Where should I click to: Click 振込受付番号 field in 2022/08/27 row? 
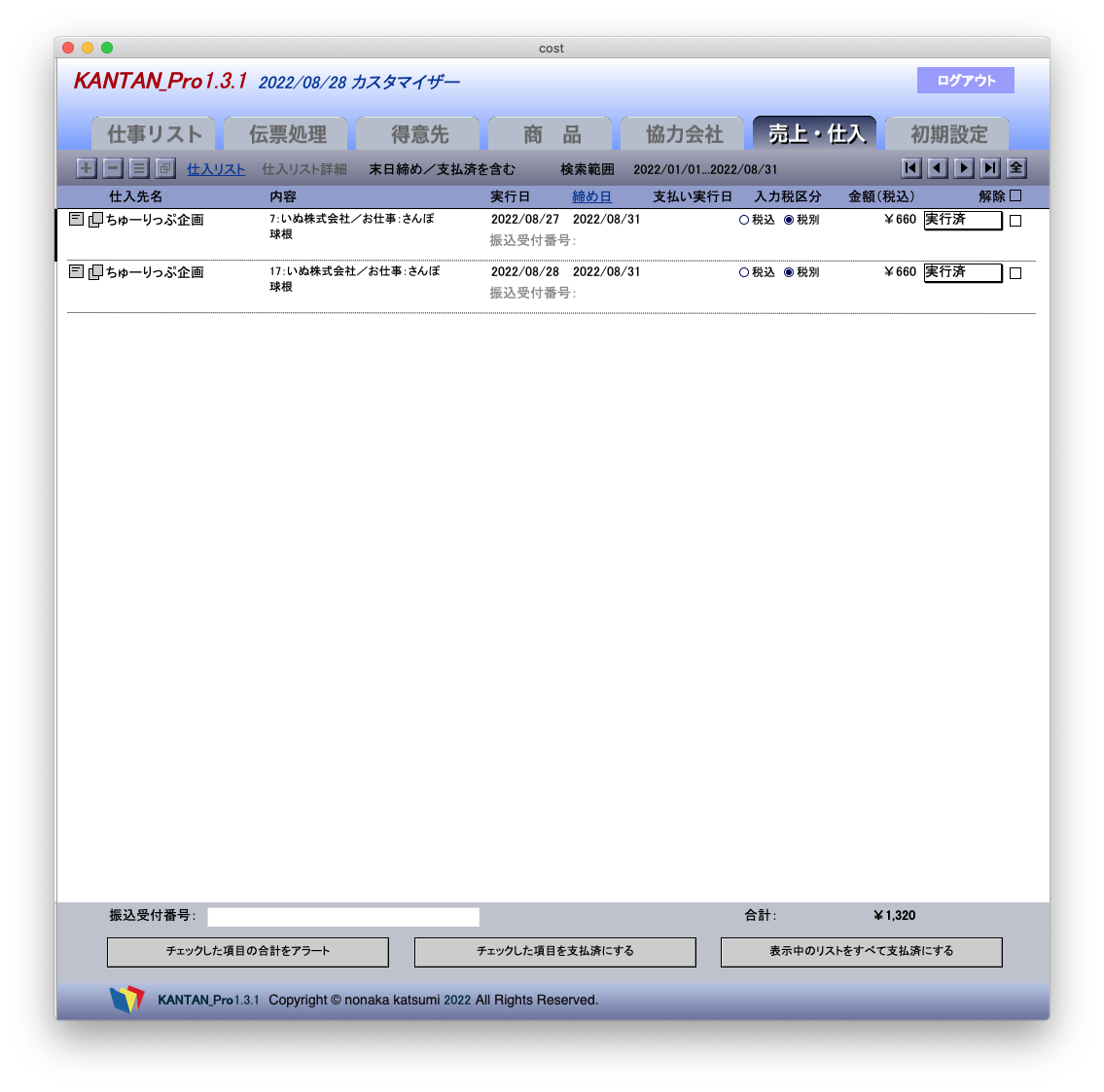[533, 241]
